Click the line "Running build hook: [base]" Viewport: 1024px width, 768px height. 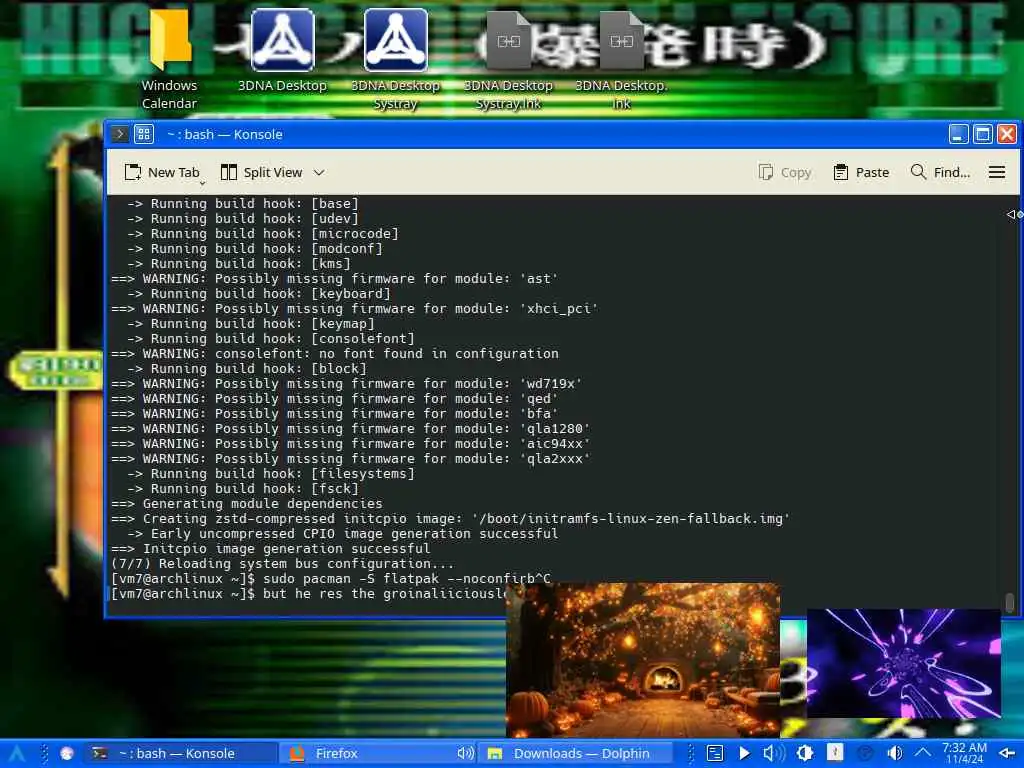click(242, 203)
